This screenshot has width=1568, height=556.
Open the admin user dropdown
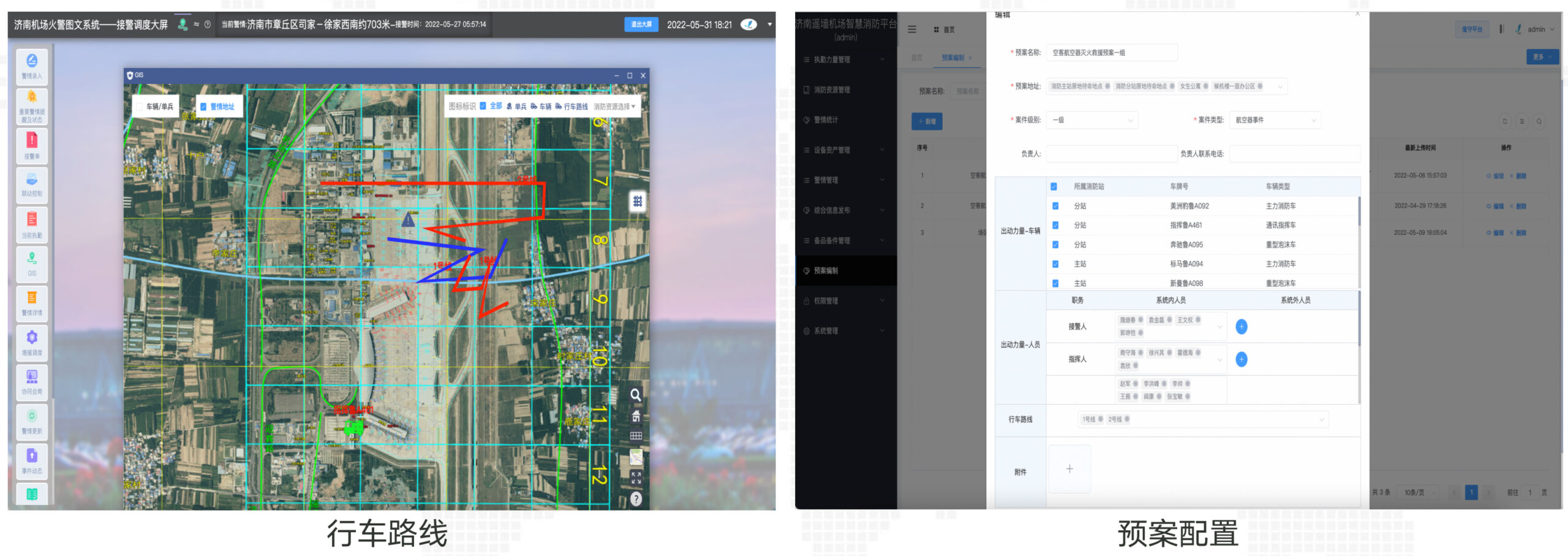(1540, 29)
